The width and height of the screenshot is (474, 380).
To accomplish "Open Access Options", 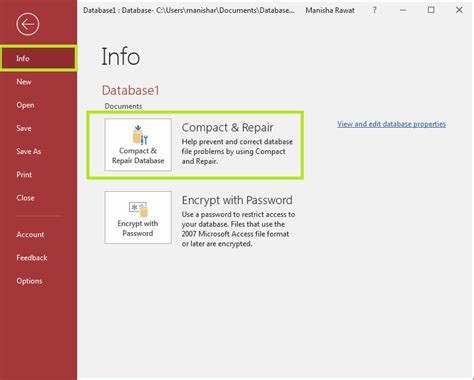I will click(29, 281).
